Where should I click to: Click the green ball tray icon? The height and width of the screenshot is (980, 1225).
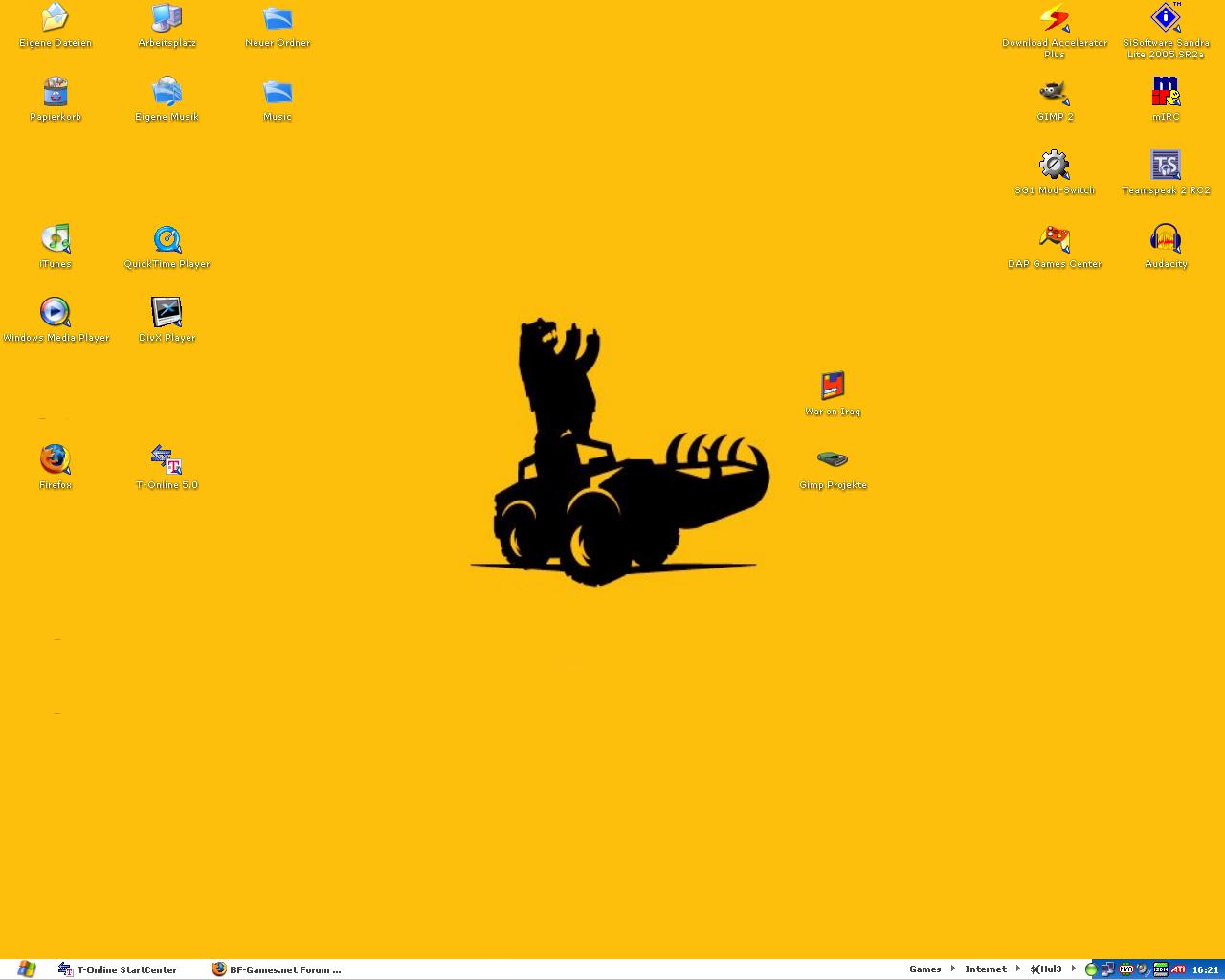pyautogui.click(x=1091, y=969)
